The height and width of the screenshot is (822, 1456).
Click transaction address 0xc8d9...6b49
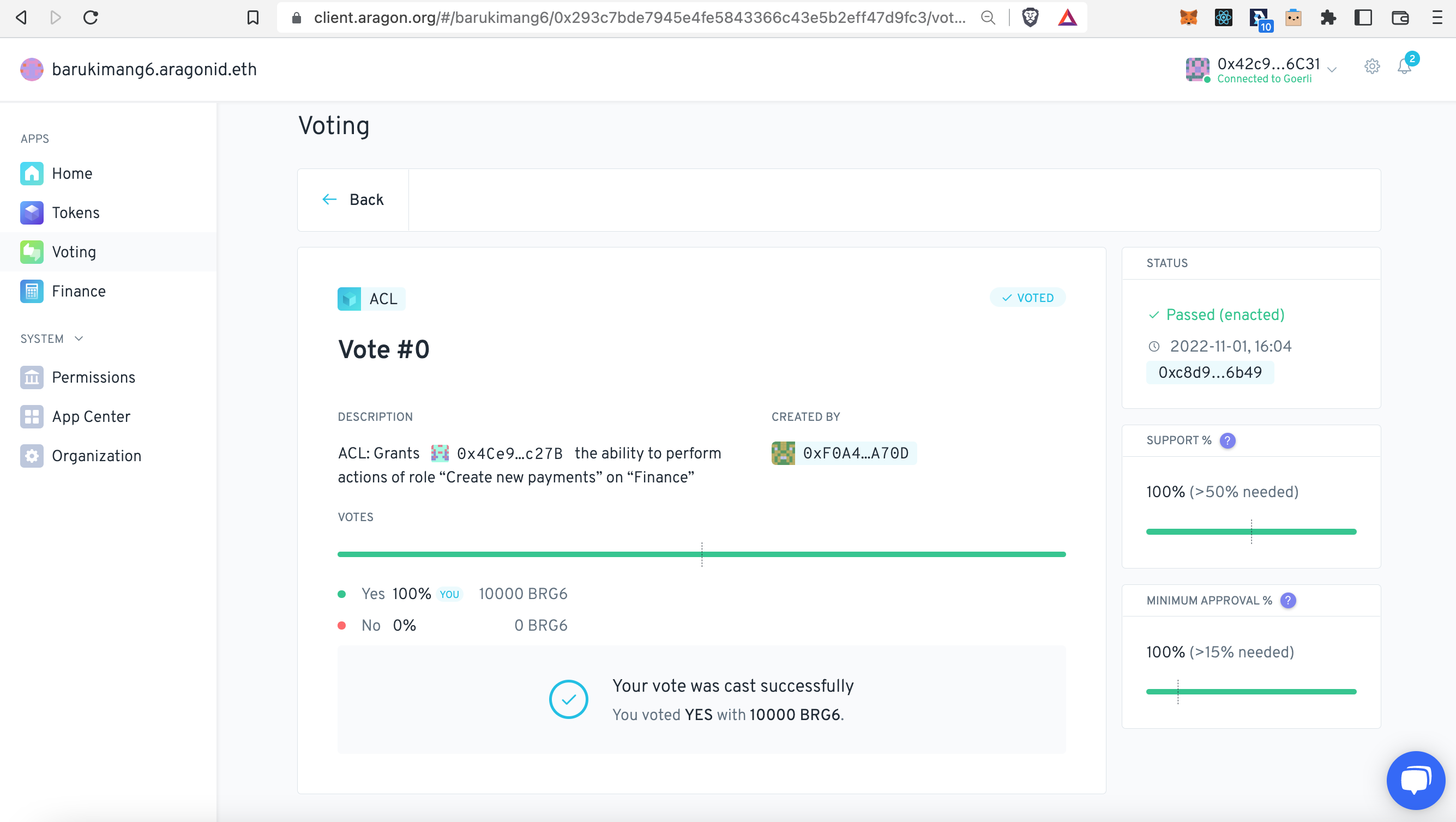tap(1210, 372)
